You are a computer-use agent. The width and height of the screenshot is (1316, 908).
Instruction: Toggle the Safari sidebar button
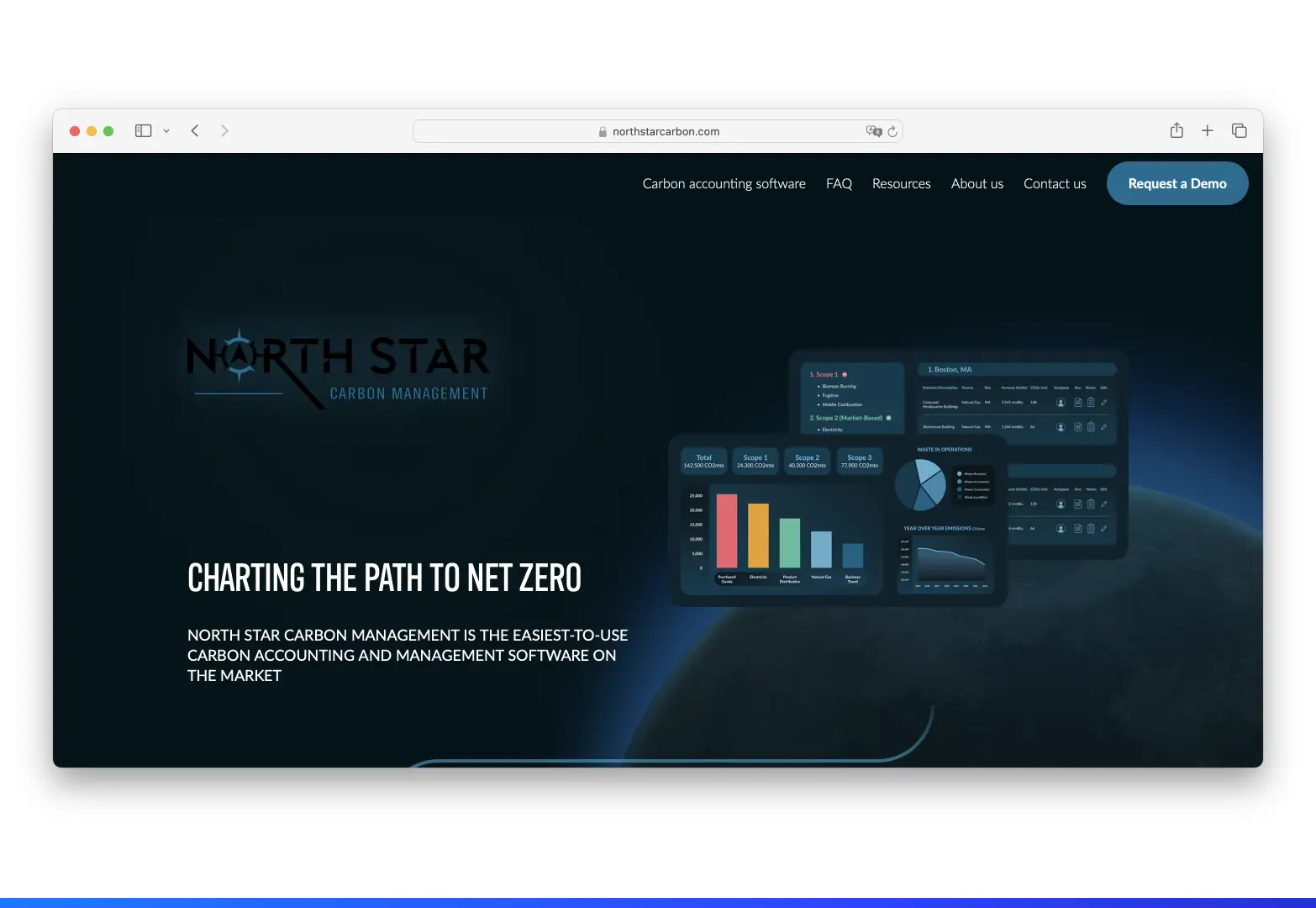(x=144, y=131)
